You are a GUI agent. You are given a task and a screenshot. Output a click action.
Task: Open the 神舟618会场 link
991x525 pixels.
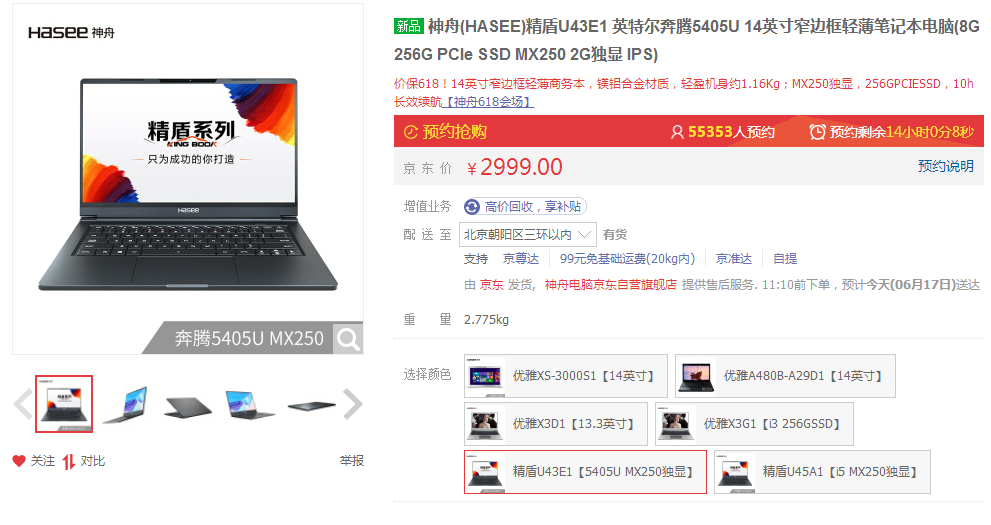pyautogui.click(x=490, y=102)
